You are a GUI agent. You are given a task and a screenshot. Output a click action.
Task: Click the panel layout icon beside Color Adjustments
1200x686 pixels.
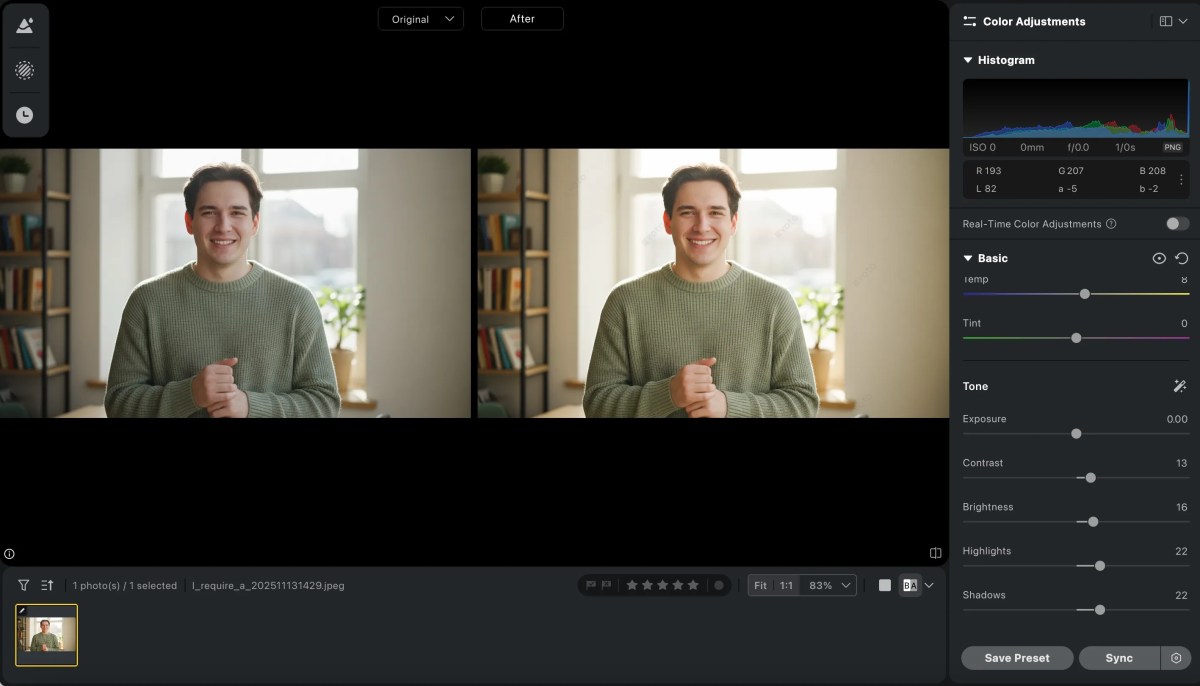1166,21
